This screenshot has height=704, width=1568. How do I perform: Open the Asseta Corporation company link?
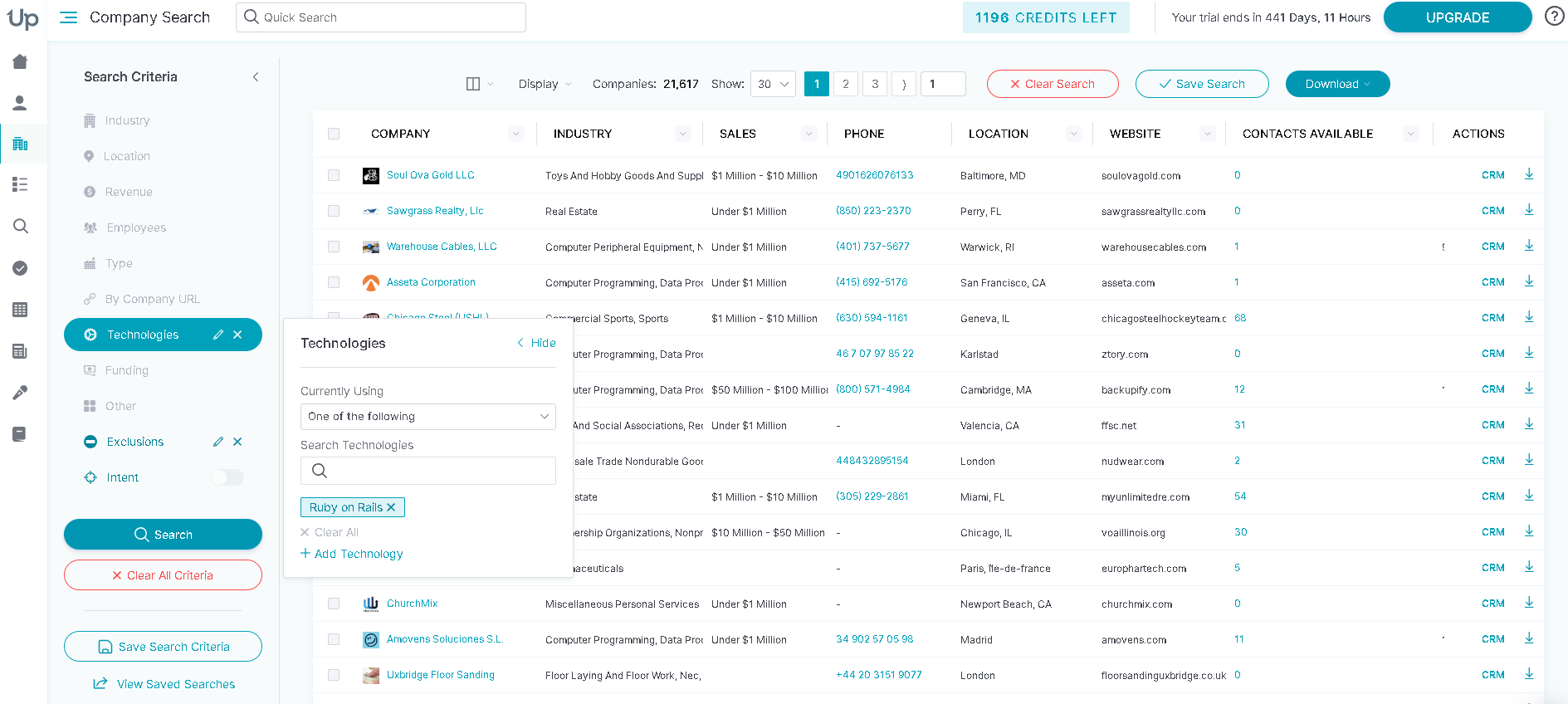(x=431, y=282)
